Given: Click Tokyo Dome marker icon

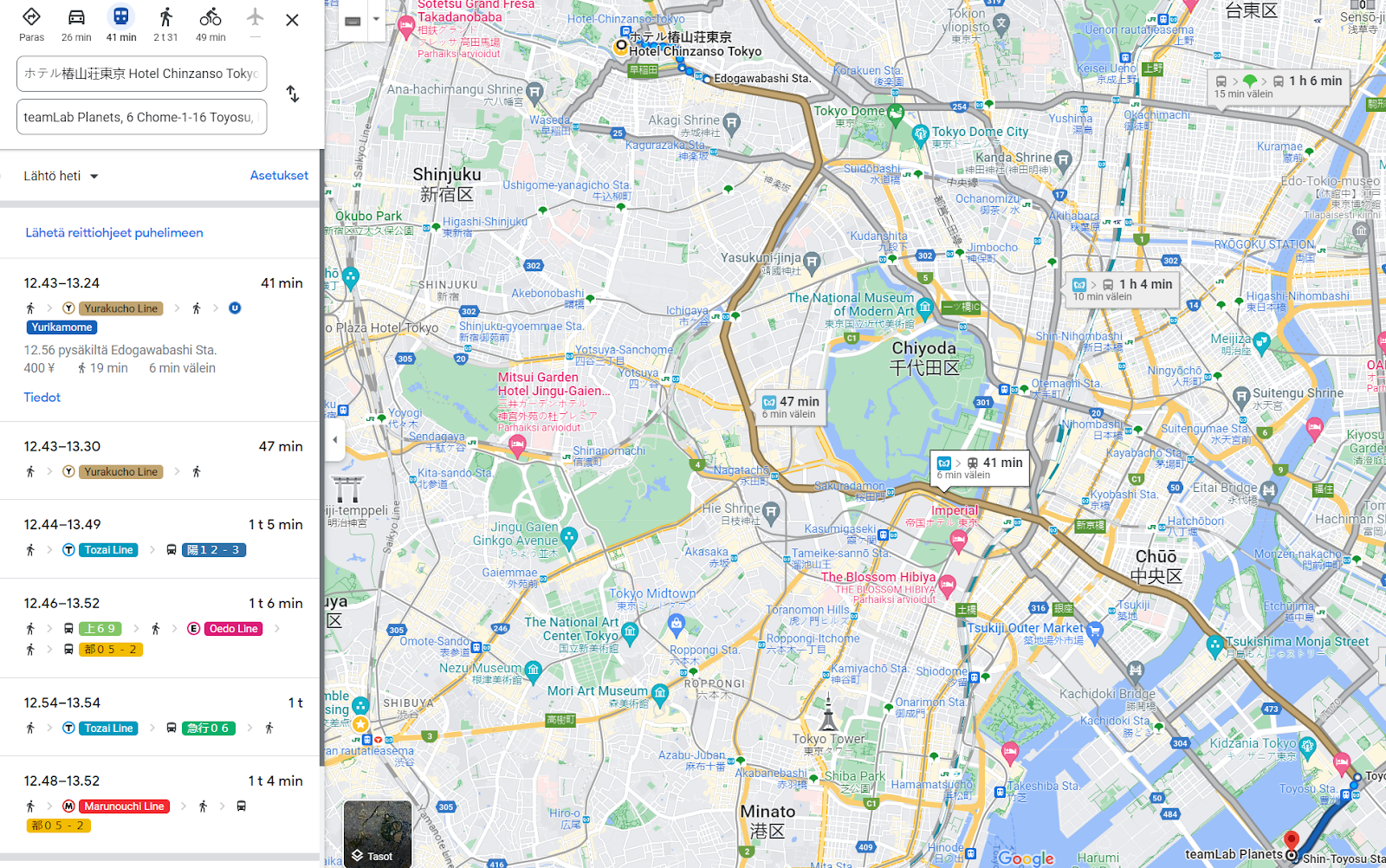Looking at the screenshot, I should (896, 112).
